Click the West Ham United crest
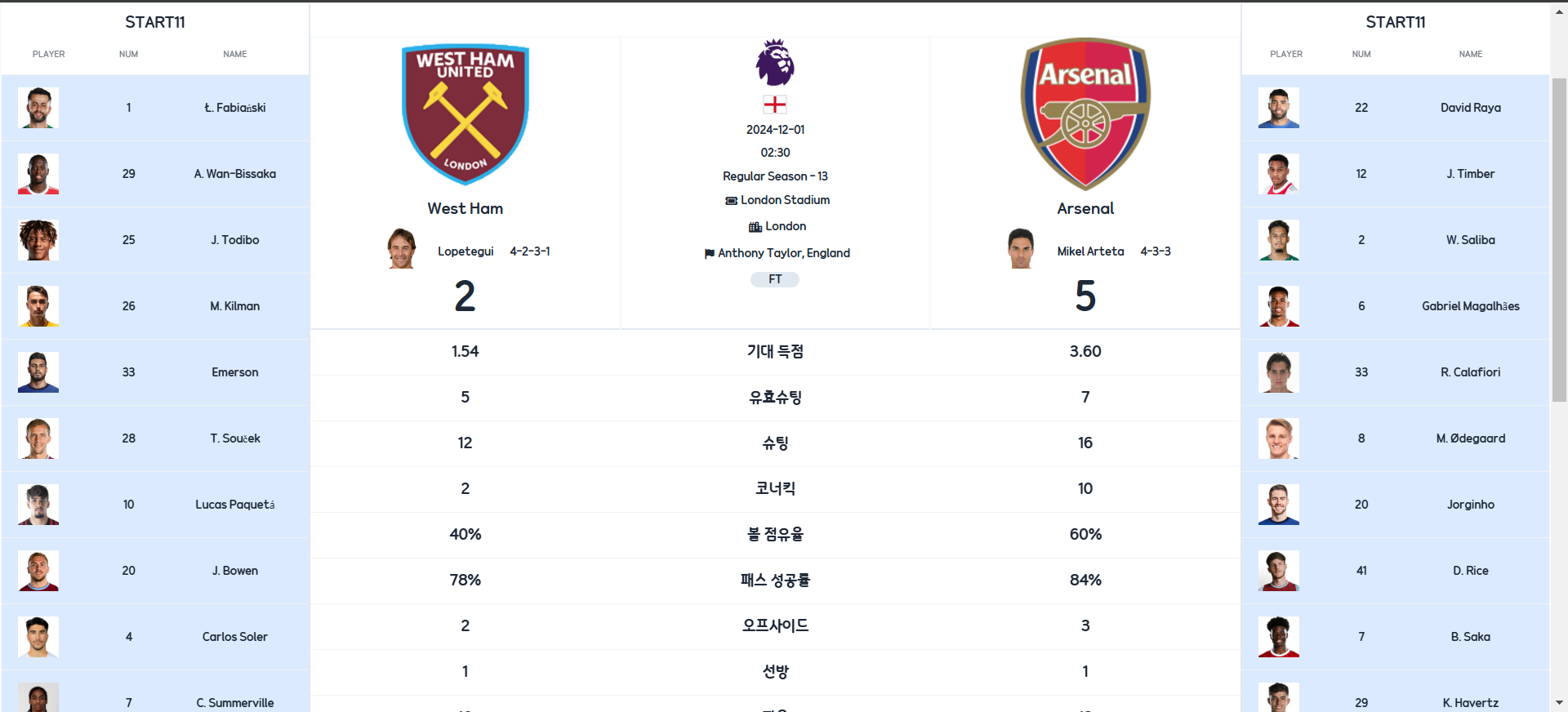 (465, 114)
